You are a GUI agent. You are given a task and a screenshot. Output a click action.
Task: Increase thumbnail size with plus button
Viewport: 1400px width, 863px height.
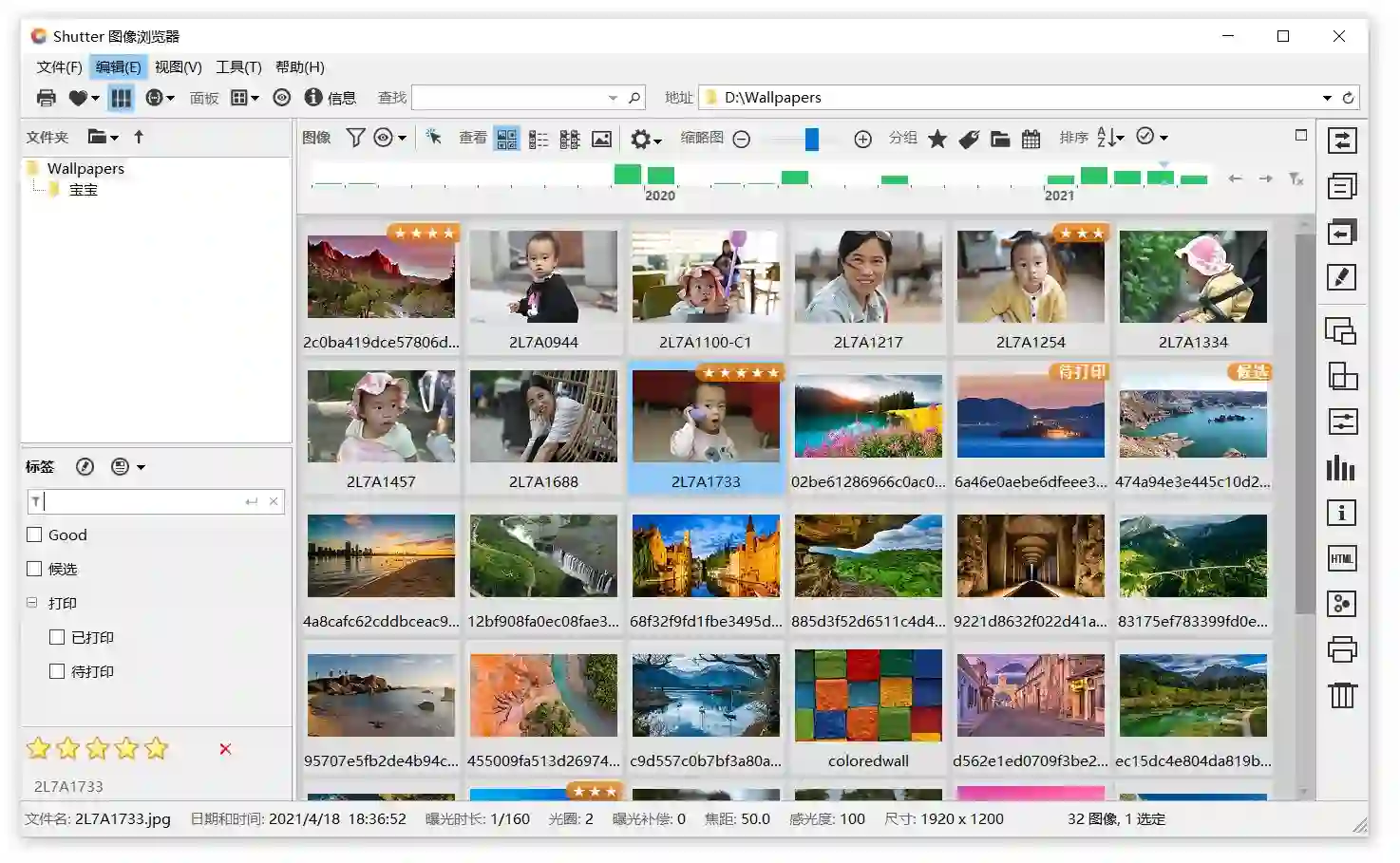[x=862, y=139]
